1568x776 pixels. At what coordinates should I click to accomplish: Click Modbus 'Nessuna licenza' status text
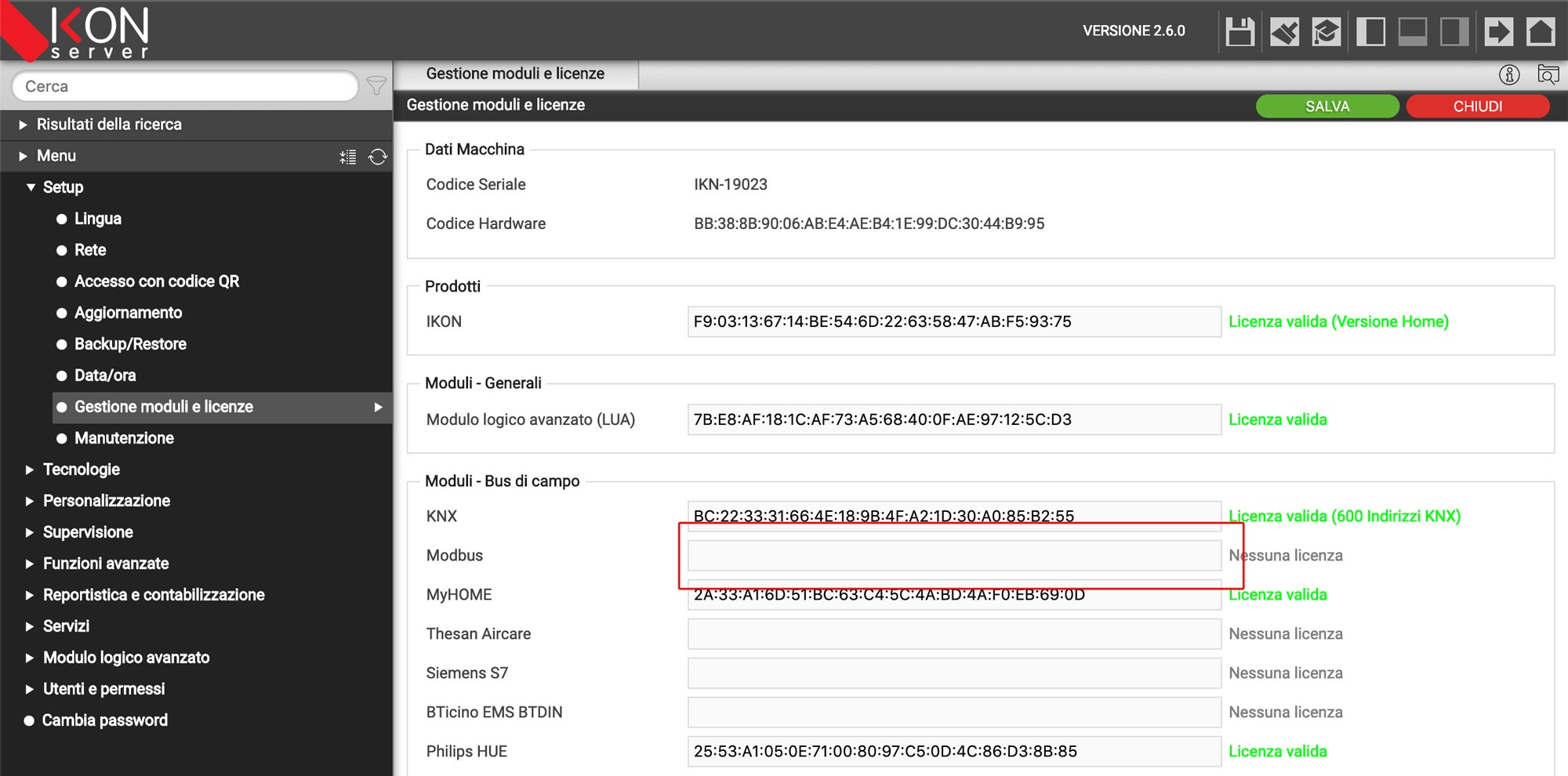[1286, 555]
